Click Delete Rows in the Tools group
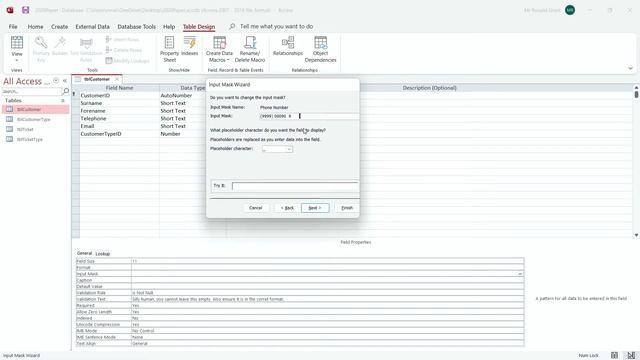The image size is (640, 360). coord(124,50)
